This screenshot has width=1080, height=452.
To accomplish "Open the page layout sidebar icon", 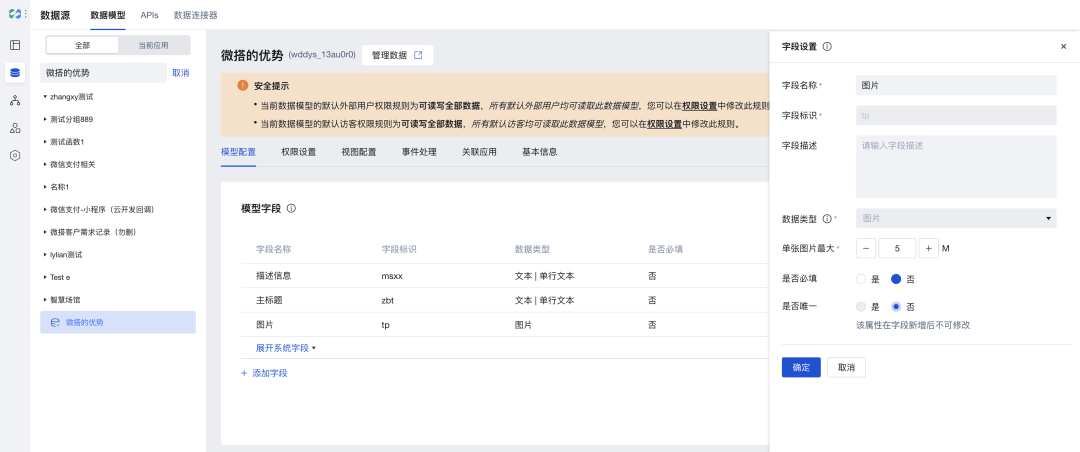I will 15,45.
